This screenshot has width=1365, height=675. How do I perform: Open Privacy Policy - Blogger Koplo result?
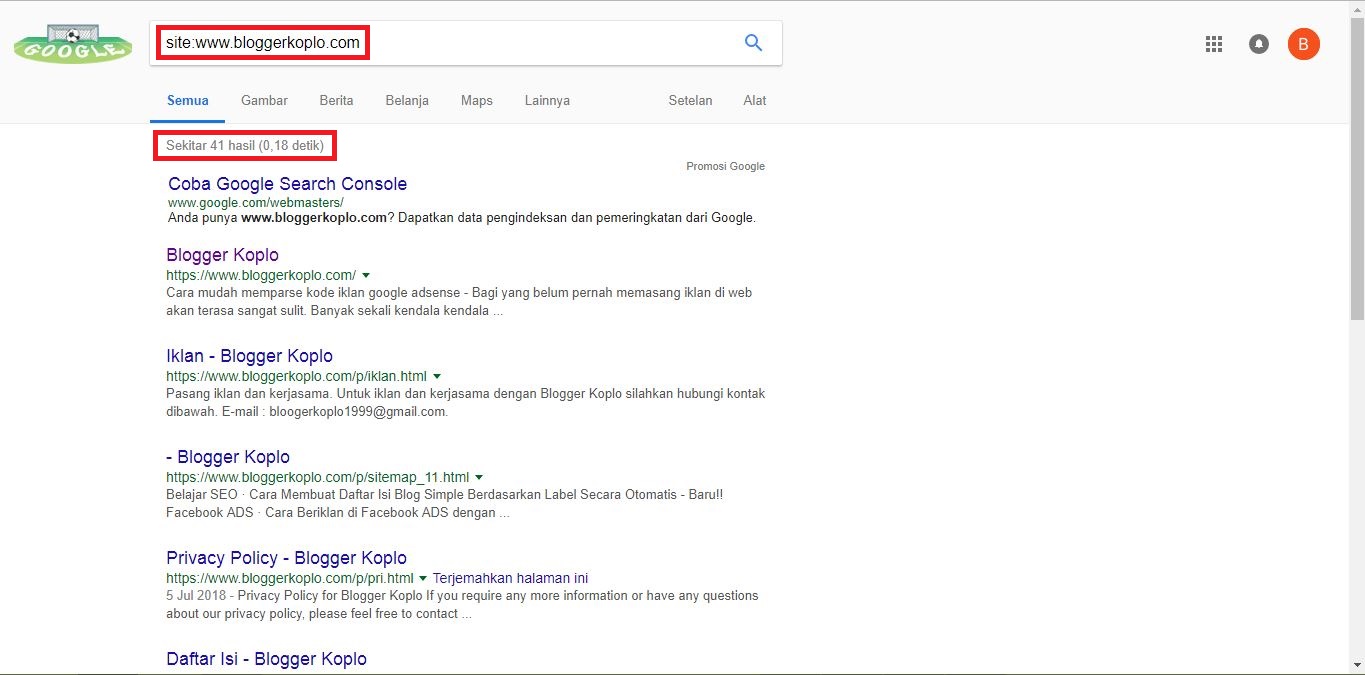click(x=287, y=558)
